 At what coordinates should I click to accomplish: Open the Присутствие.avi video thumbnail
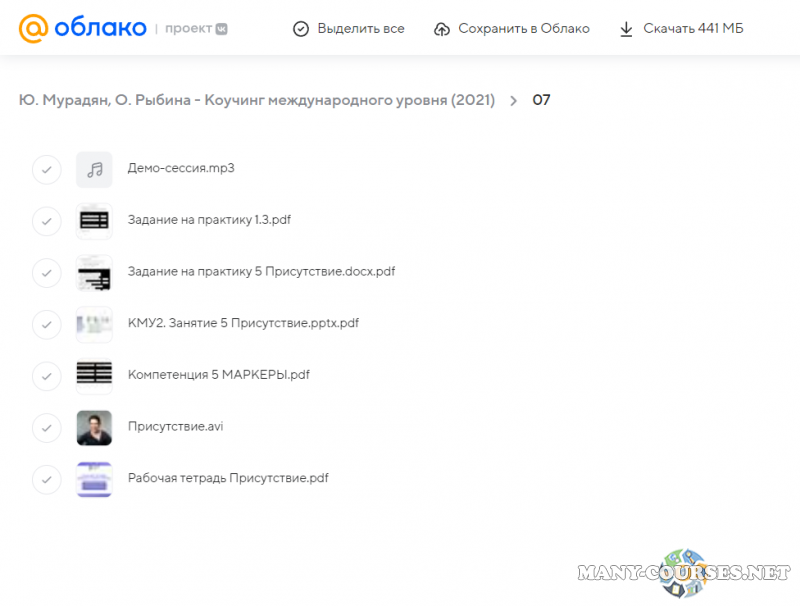(x=94, y=428)
